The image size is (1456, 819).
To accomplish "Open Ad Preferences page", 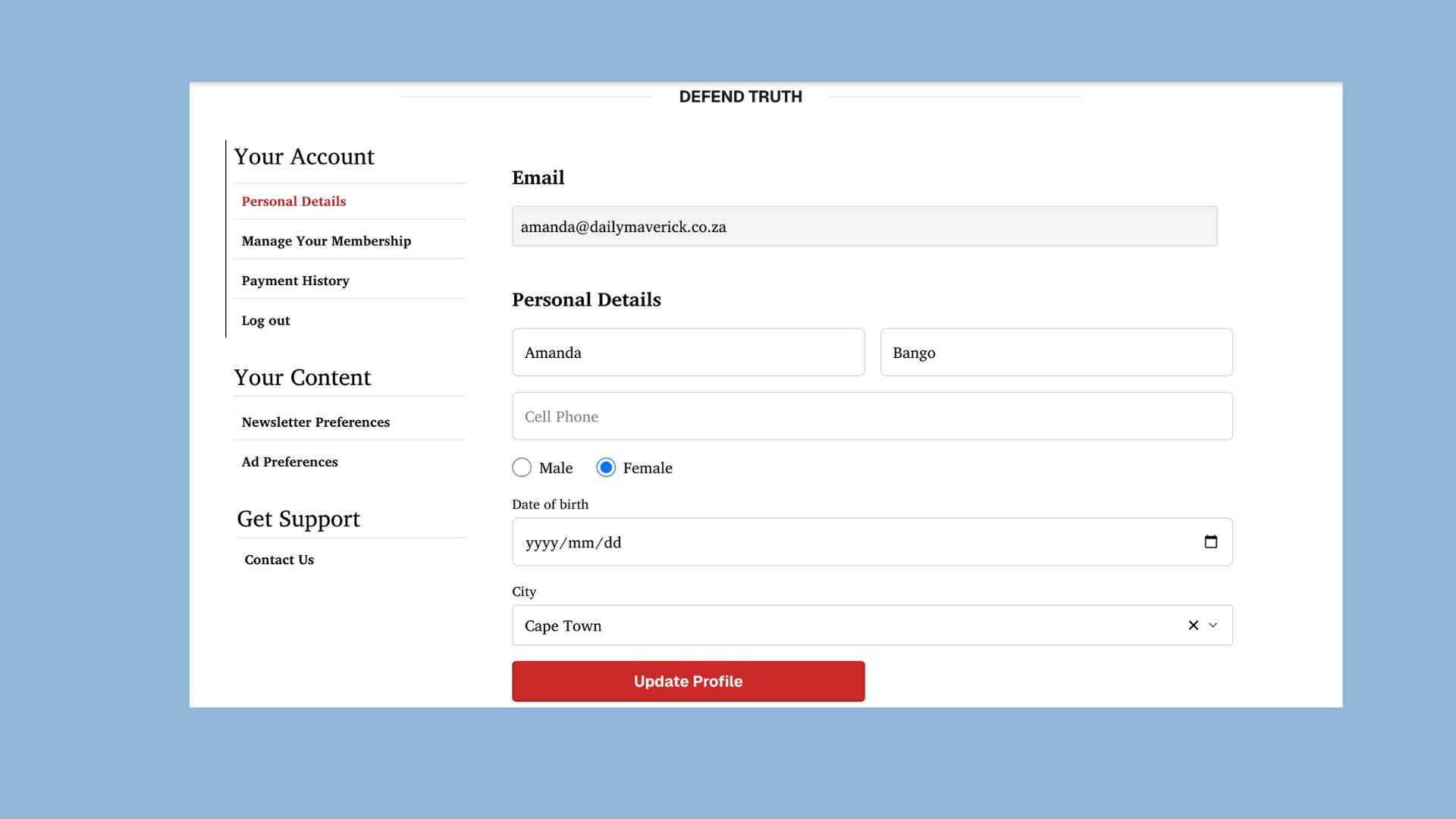I will 290,462.
